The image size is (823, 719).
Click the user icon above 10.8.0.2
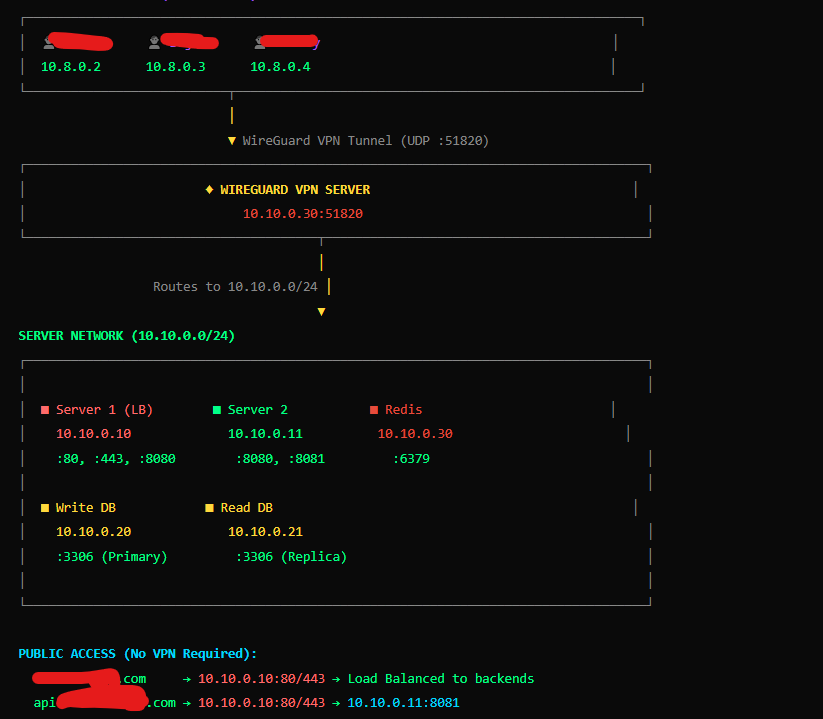pos(48,42)
